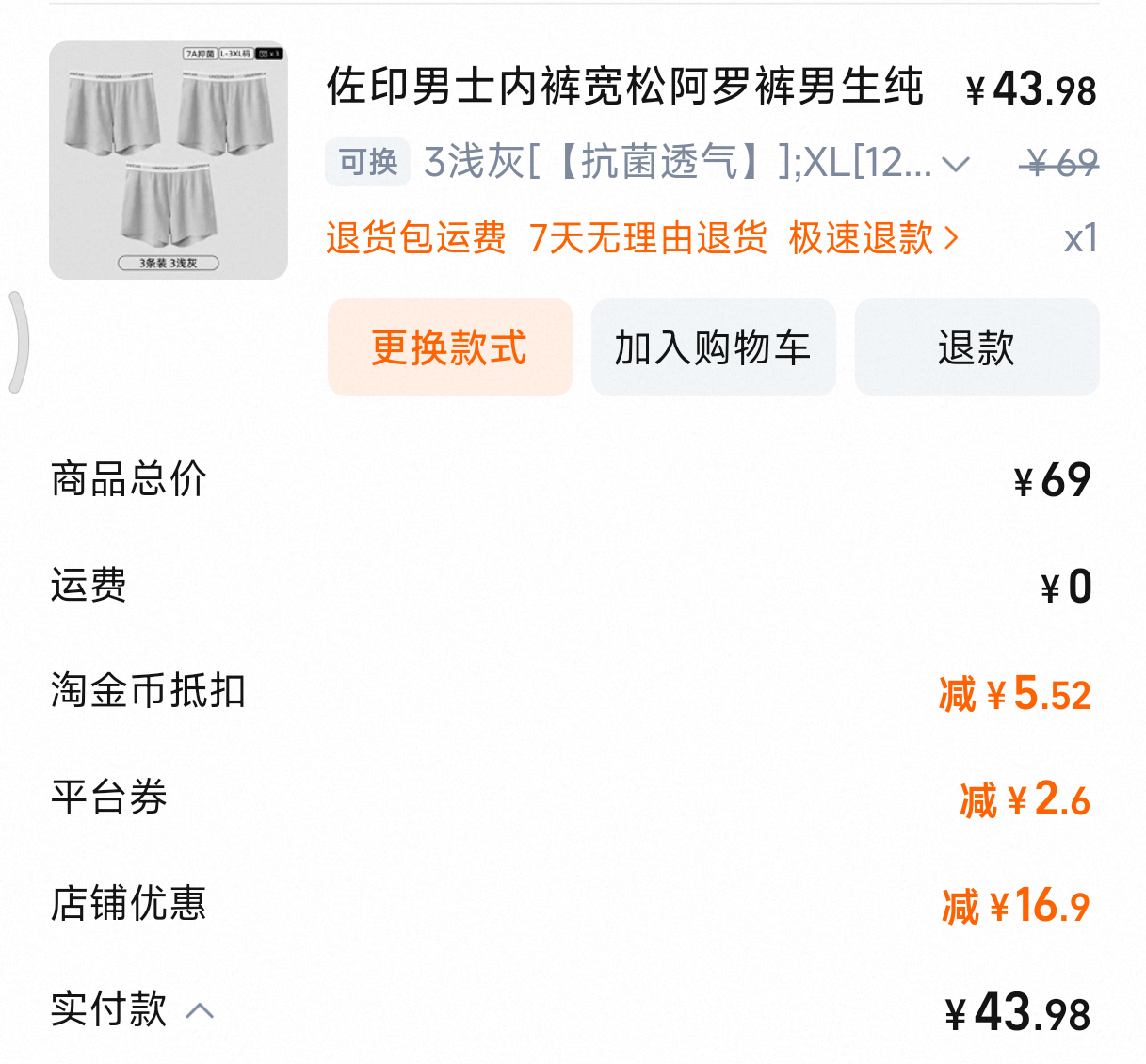The width and height of the screenshot is (1146, 1064).
Task: Tap the 店铺优惠 row label
Action: coord(128,904)
